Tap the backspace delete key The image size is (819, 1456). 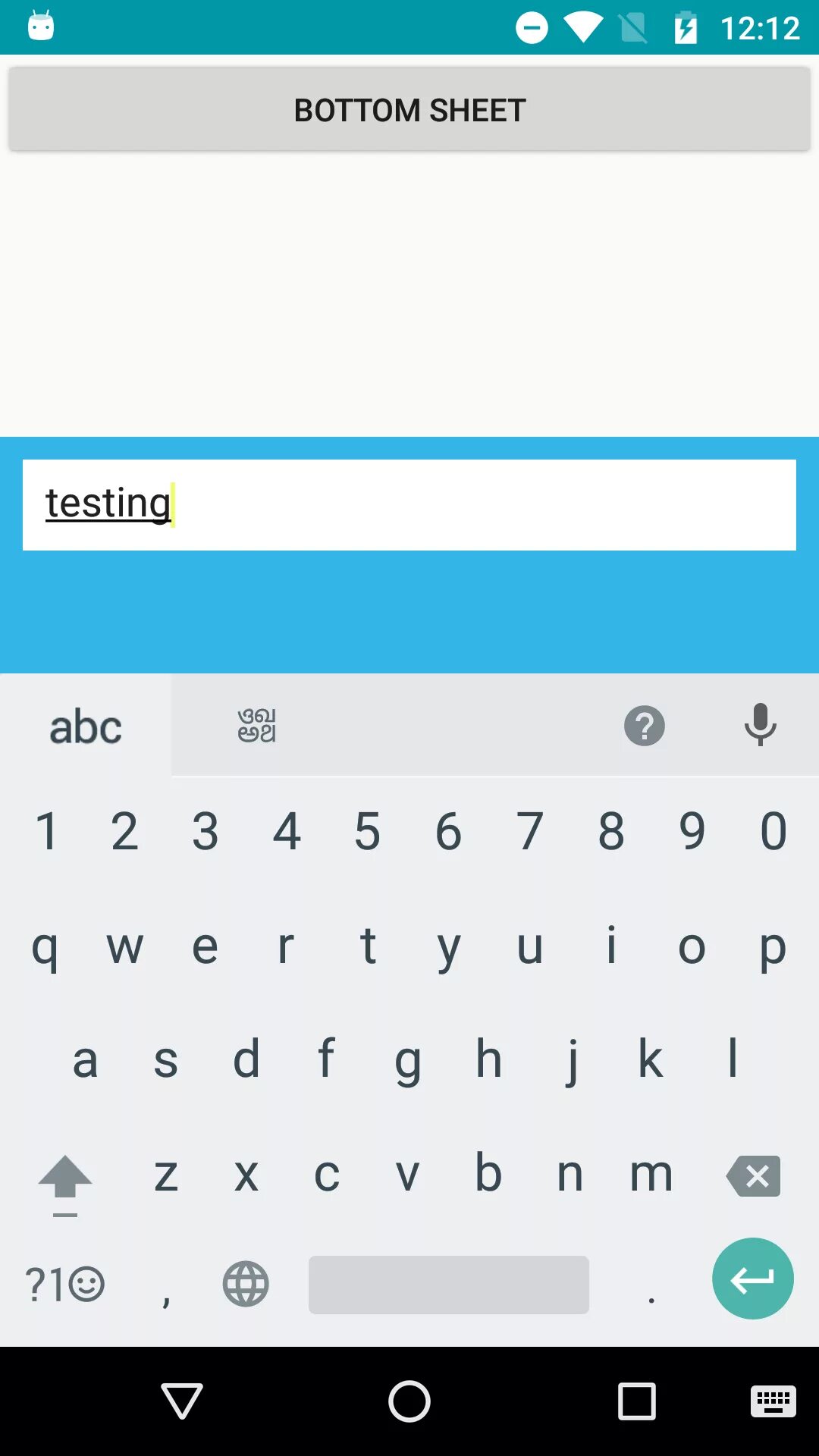coord(754,1175)
